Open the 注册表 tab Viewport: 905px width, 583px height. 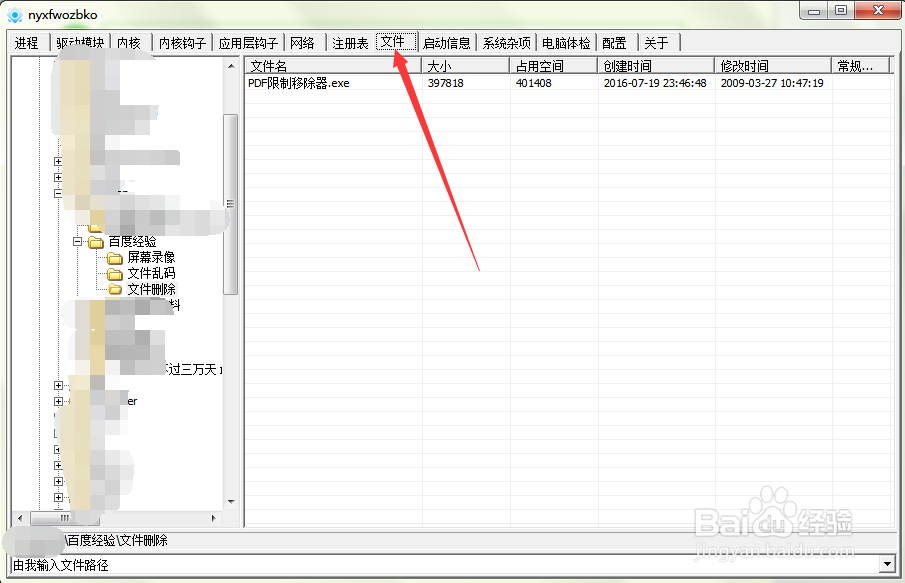point(350,43)
